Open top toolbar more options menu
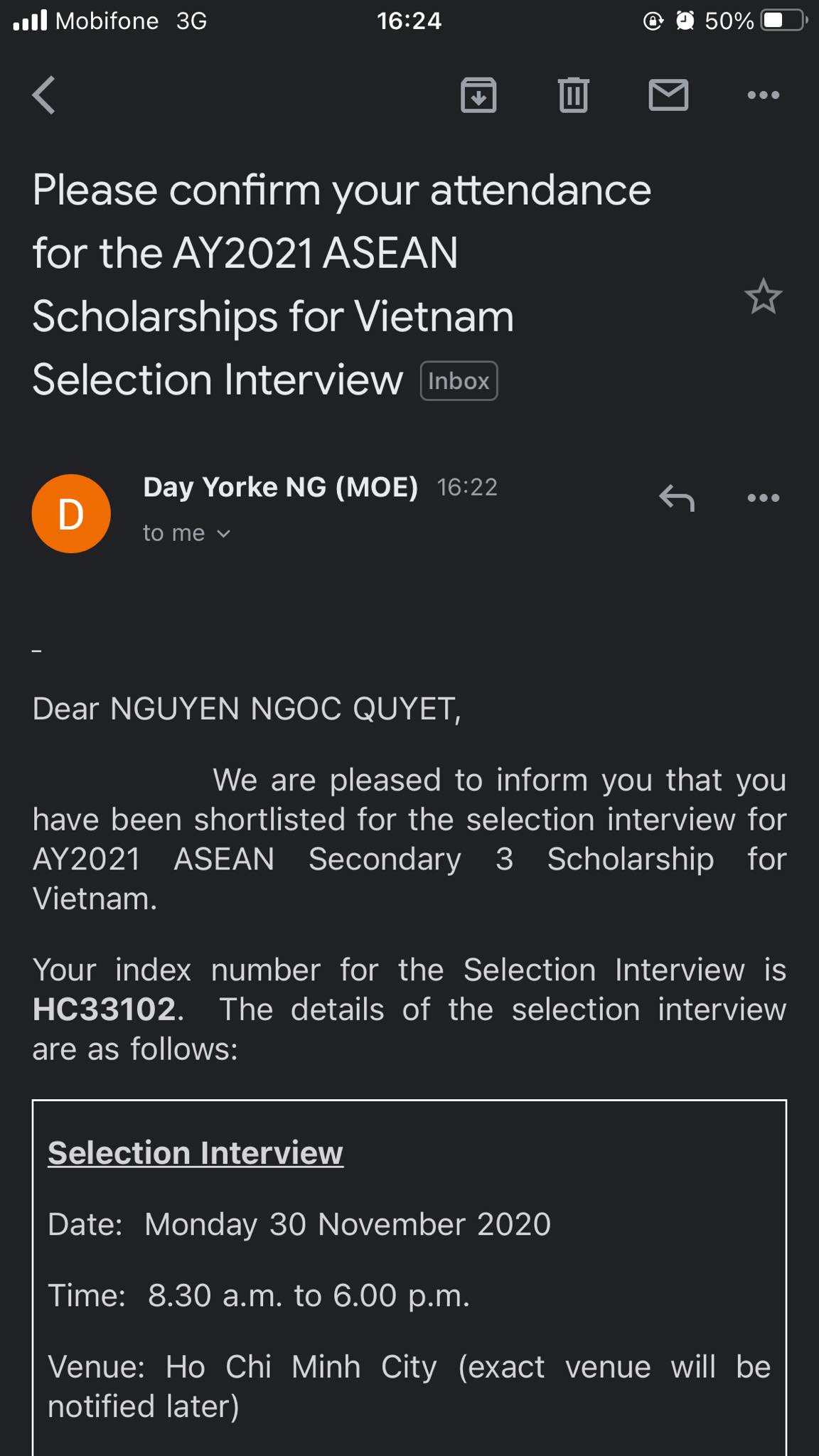The image size is (819, 1456). click(x=763, y=95)
